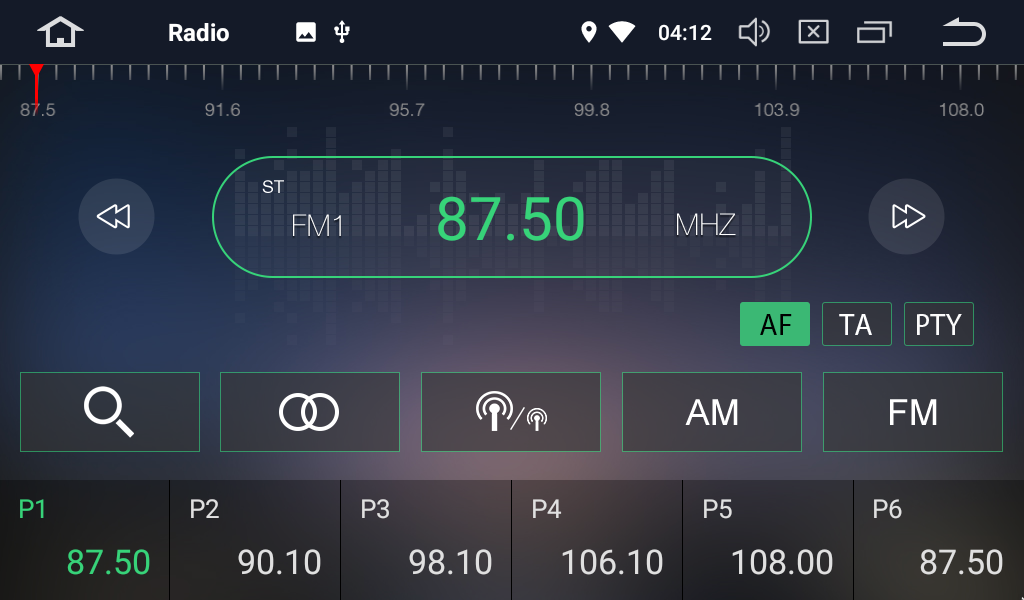
Task: Tap the home icon in status bar
Action: click(60, 33)
